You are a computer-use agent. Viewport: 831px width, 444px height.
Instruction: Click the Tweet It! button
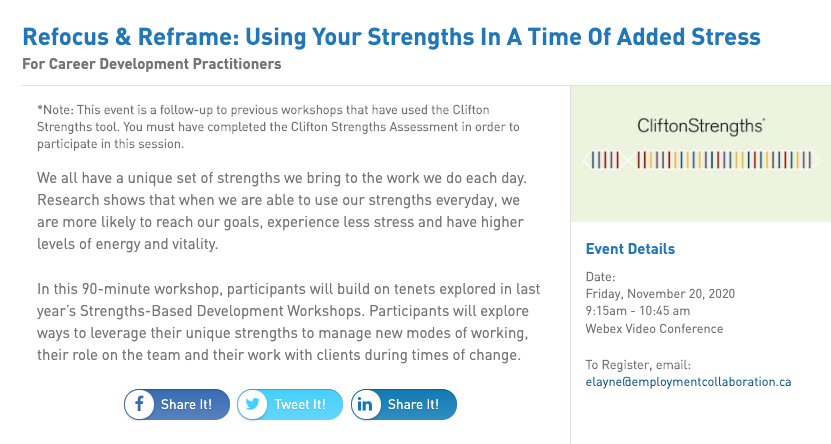(x=290, y=404)
